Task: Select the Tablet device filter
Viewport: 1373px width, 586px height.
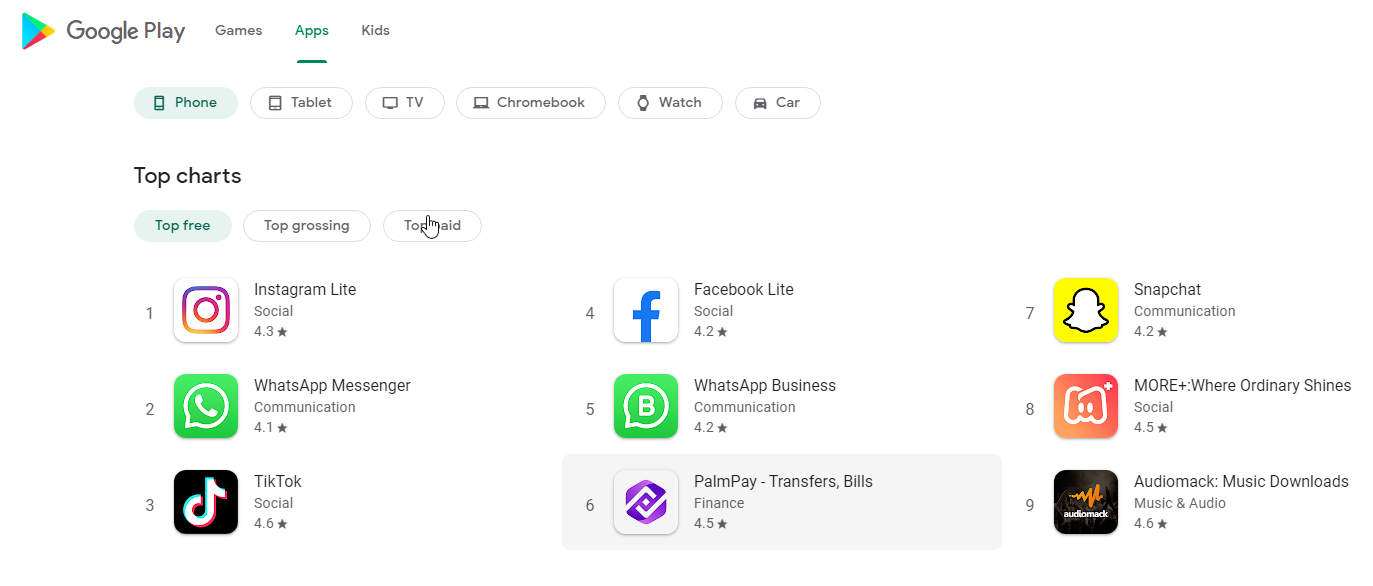Action: point(301,103)
